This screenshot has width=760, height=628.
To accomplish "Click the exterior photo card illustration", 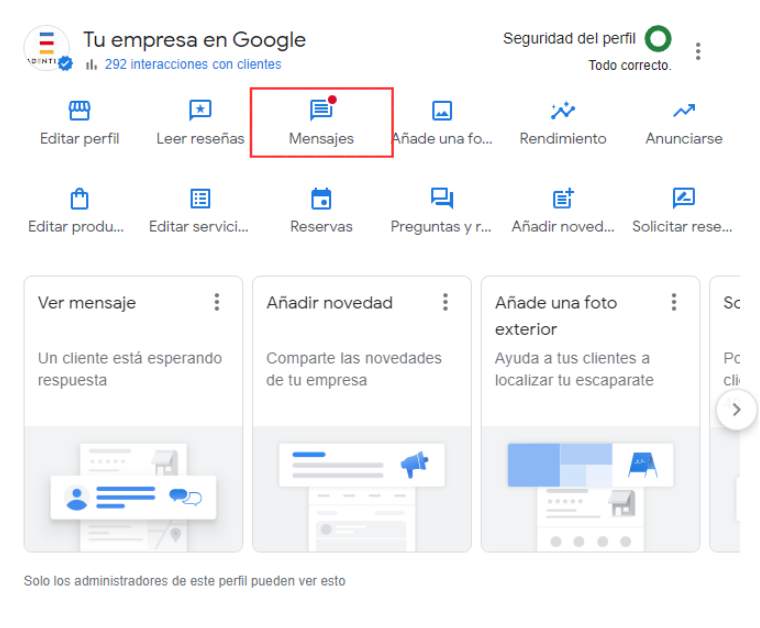I will pos(590,489).
